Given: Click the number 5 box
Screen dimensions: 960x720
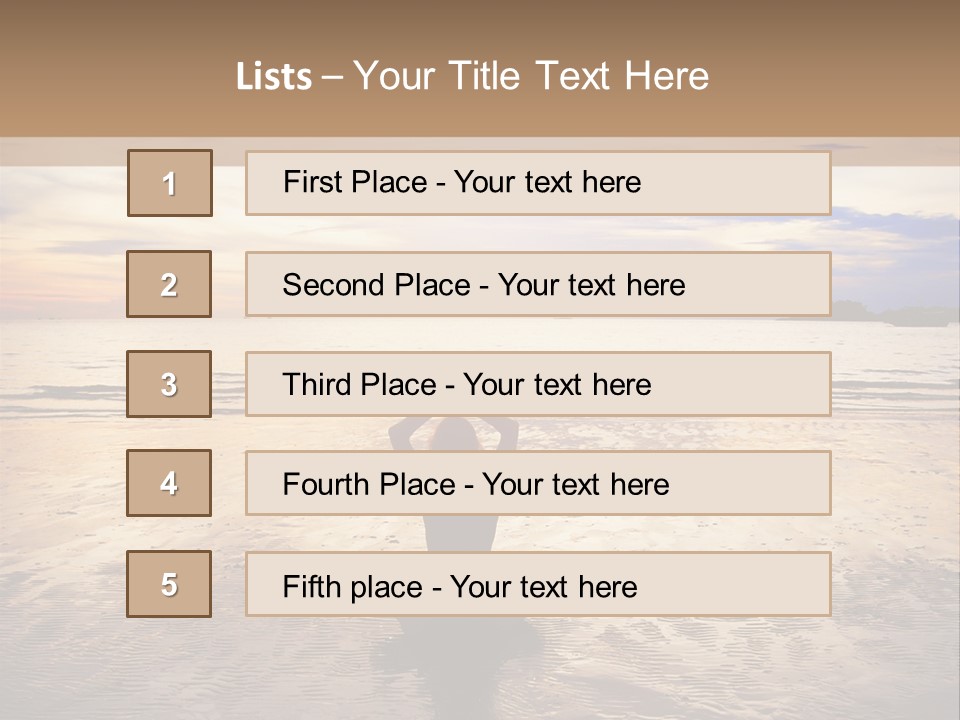Looking at the screenshot, I should (169, 584).
